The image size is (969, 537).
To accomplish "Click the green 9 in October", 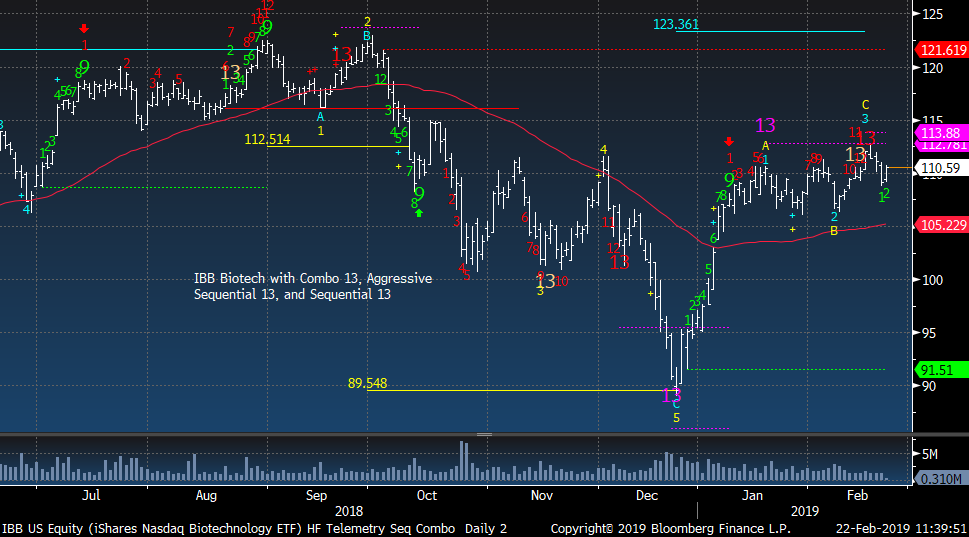I will tap(420, 194).
